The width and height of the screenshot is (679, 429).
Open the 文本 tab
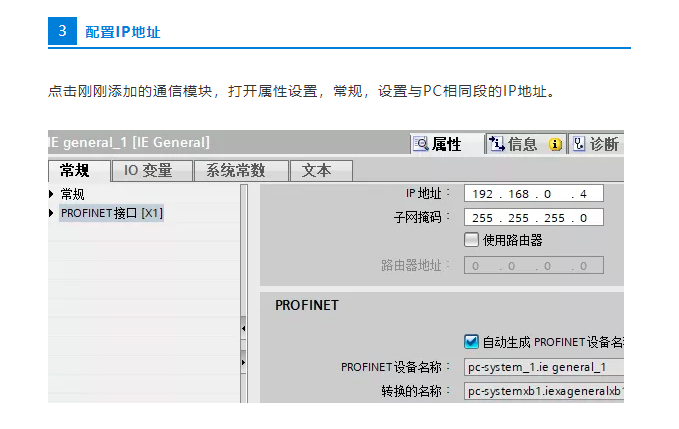(x=317, y=171)
